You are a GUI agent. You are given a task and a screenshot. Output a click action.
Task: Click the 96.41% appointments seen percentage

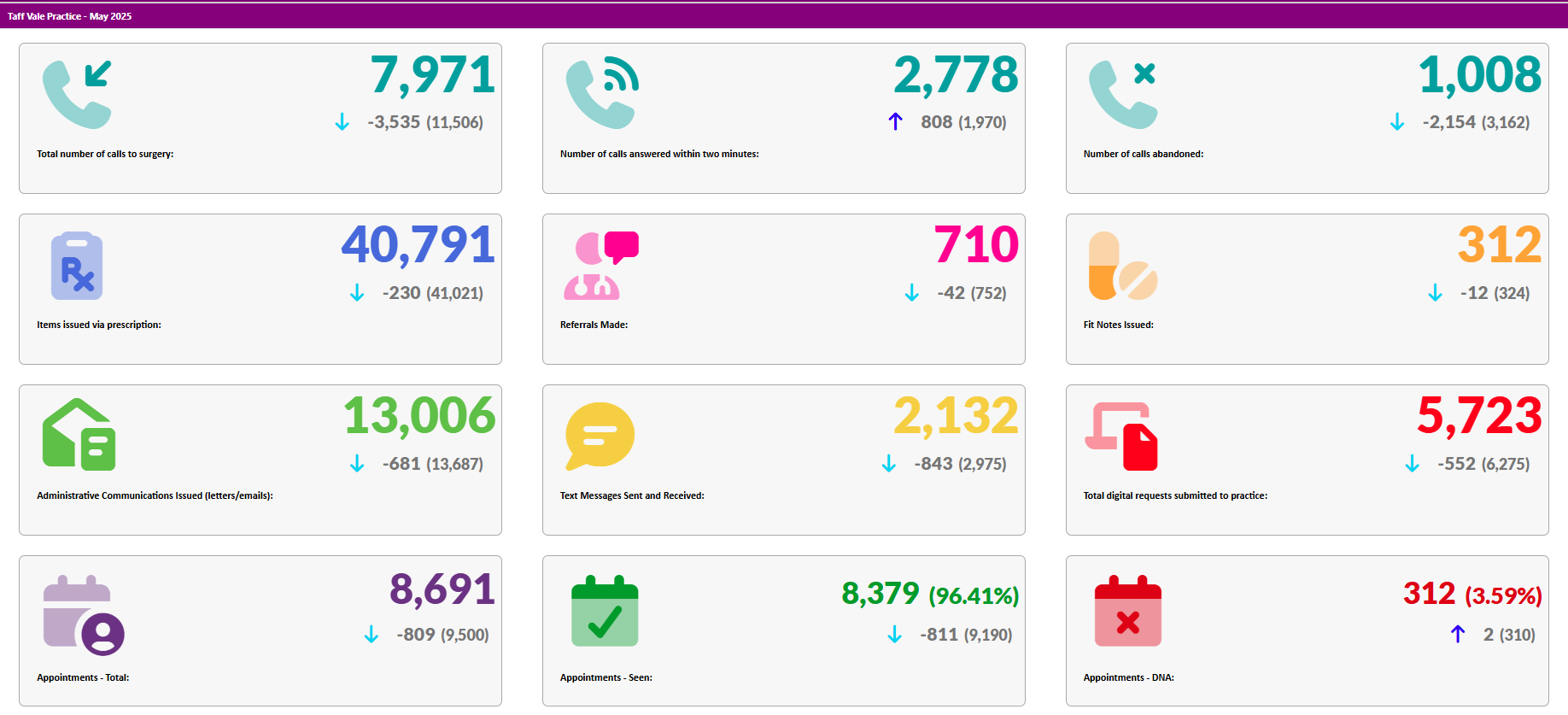[974, 595]
